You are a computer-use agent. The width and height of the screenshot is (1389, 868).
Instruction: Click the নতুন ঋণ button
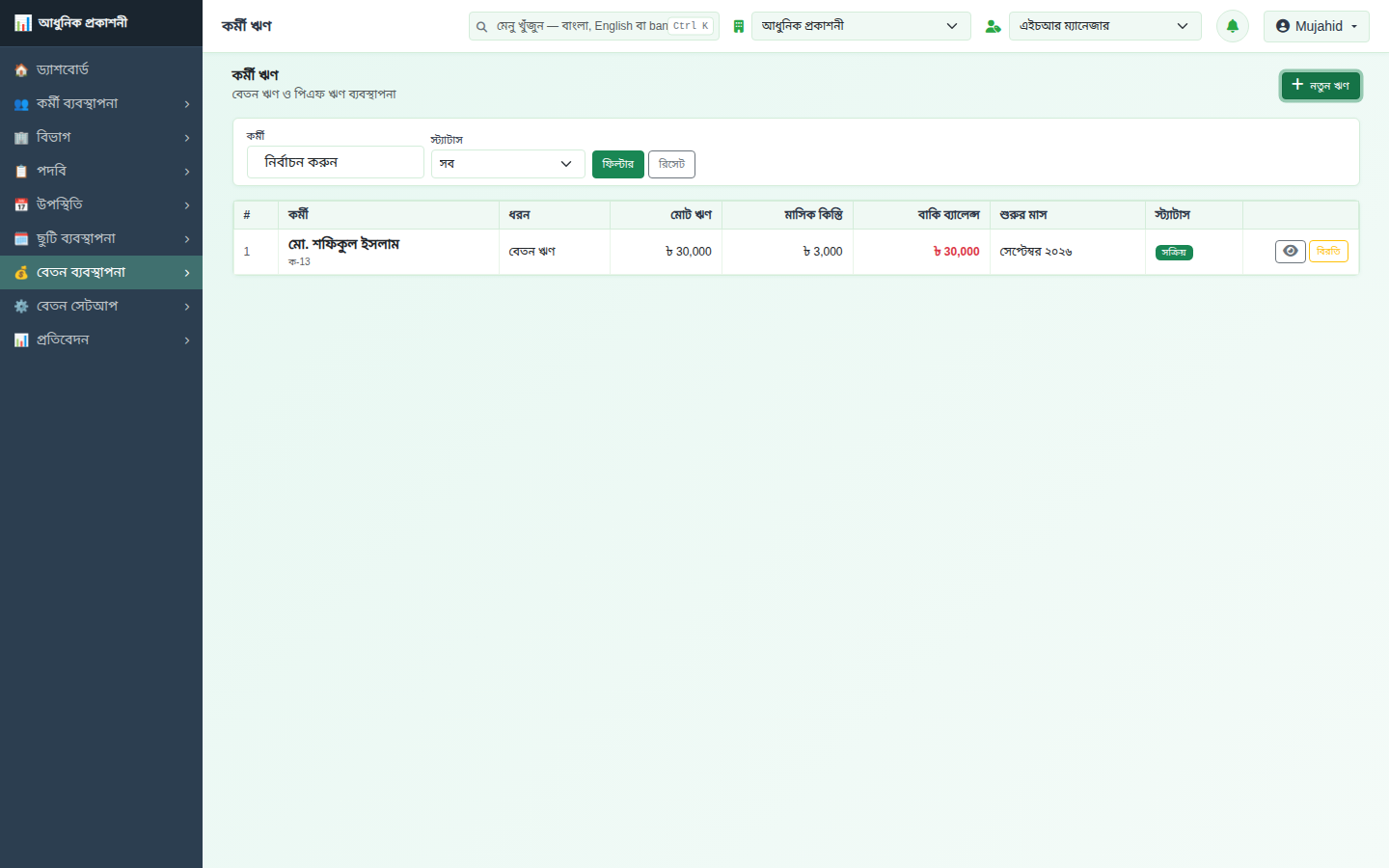point(1321,86)
